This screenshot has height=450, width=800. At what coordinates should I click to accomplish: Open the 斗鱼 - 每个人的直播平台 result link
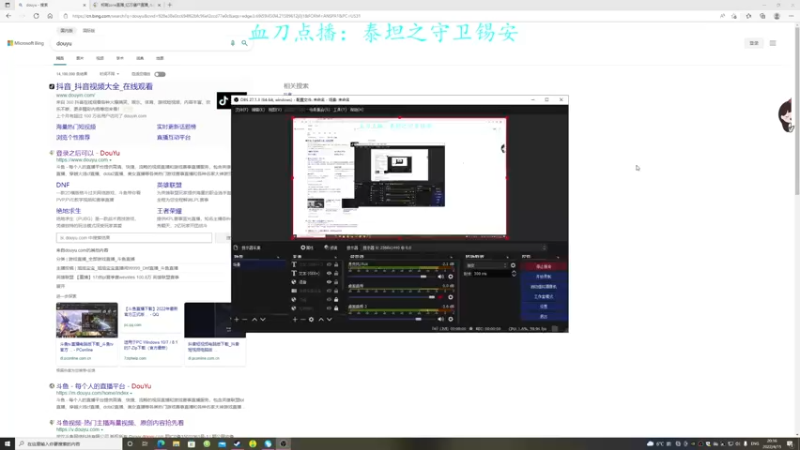click(104, 386)
